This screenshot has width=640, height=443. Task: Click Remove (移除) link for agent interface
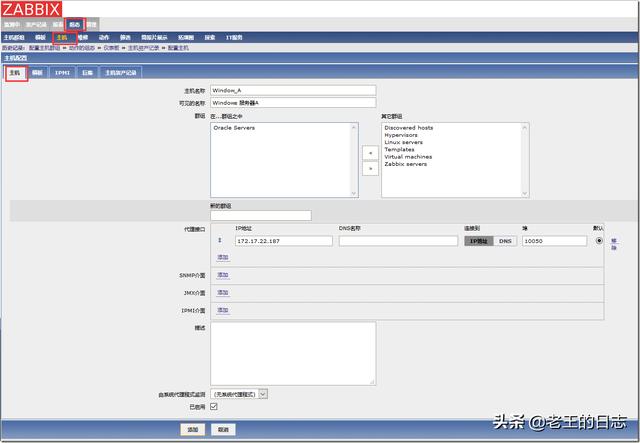coord(614,244)
